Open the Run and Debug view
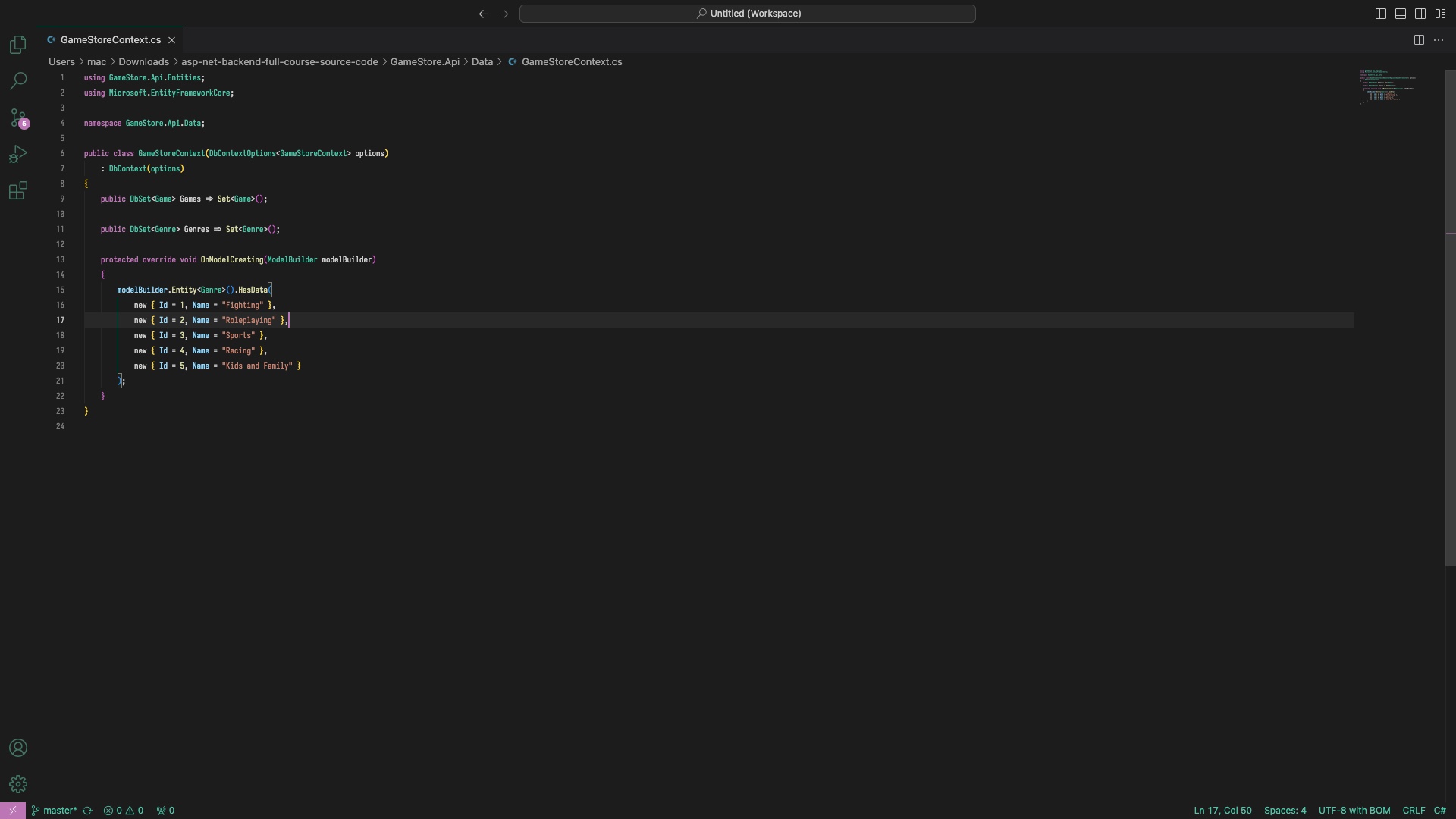This screenshot has height=819, width=1456. 18,155
